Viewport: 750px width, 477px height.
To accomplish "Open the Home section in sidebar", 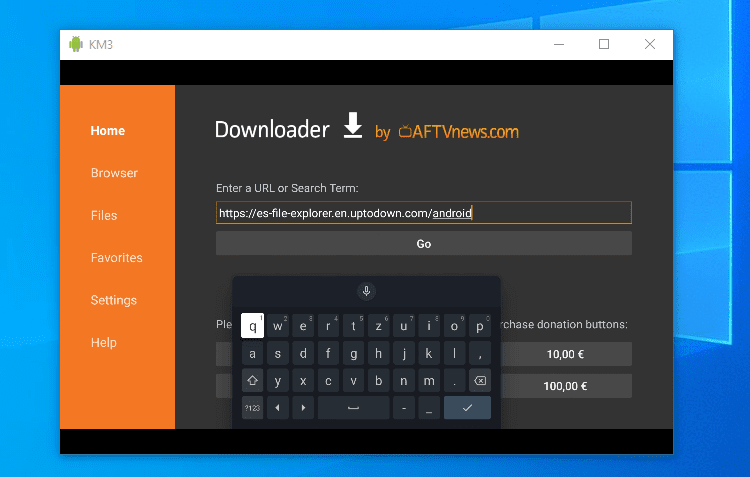I will point(108,131).
